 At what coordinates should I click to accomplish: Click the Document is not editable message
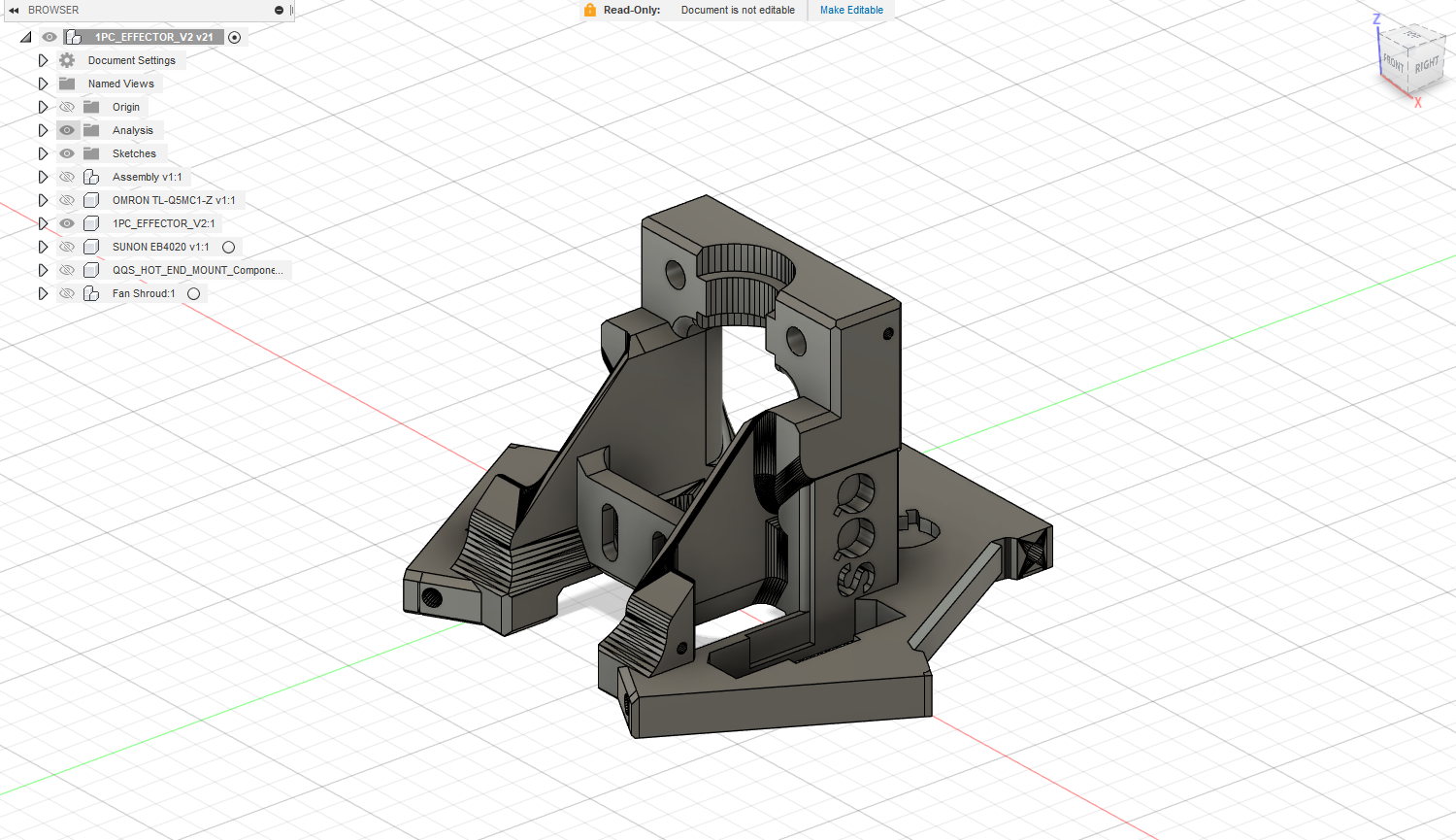[x=738, y=10]
